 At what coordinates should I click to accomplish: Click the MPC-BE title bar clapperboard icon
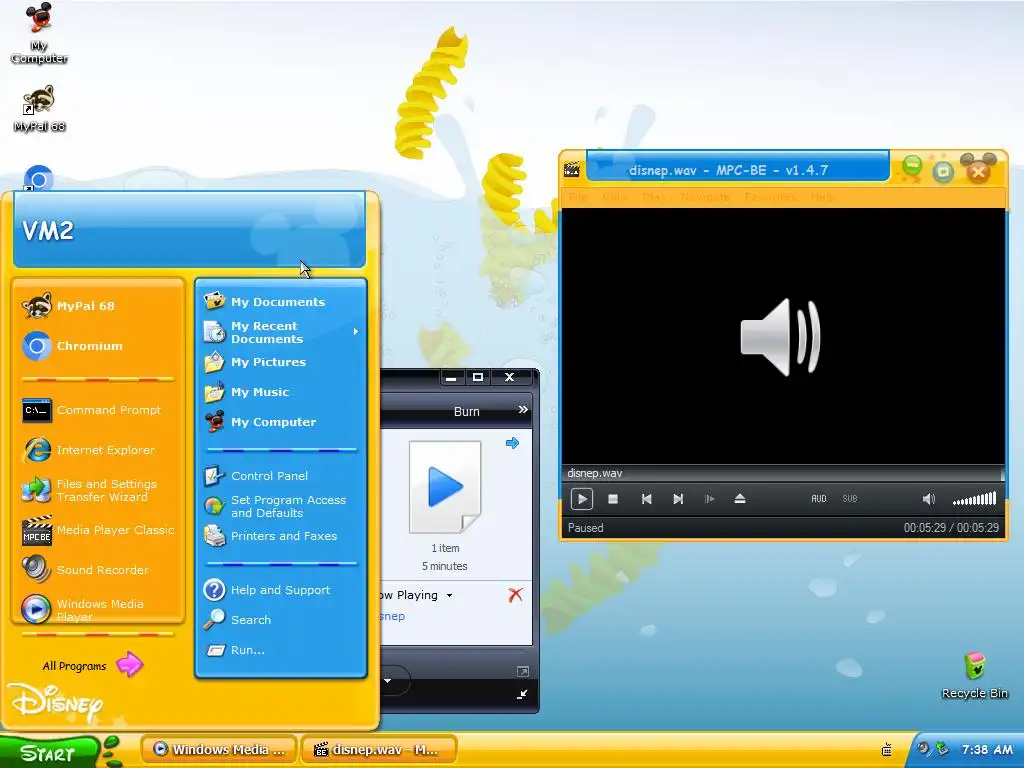pos(572,170)
